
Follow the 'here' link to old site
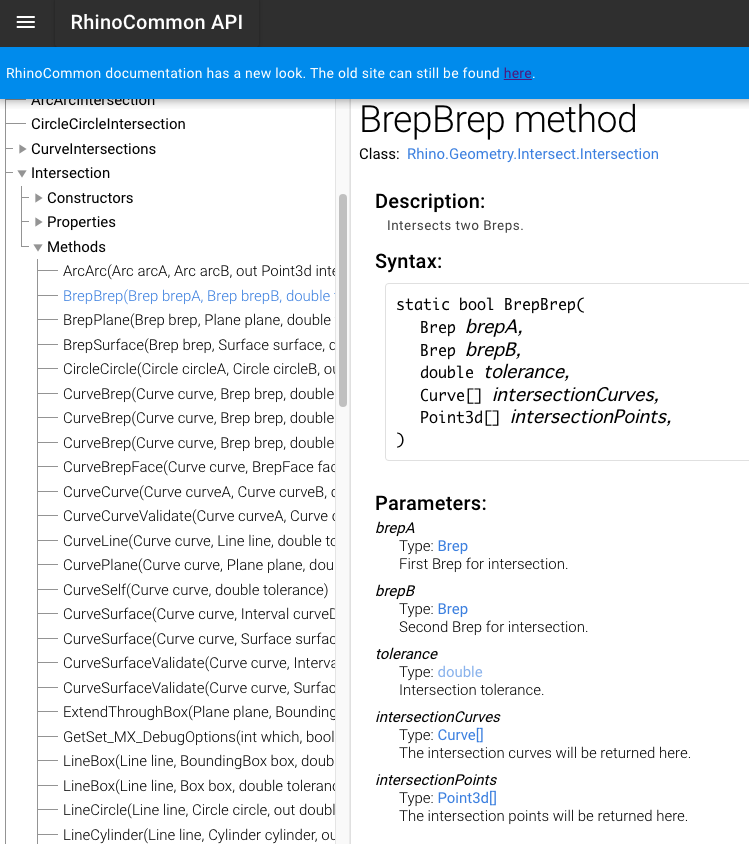(518, 73)
